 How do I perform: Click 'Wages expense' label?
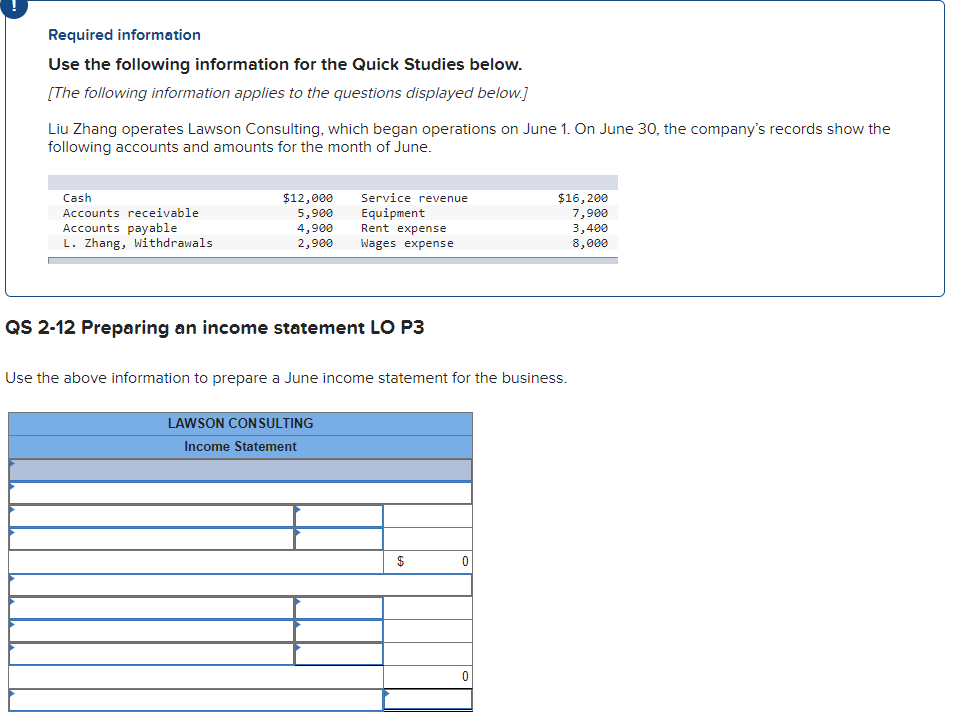pyautogui.click(x=407, y=243)
